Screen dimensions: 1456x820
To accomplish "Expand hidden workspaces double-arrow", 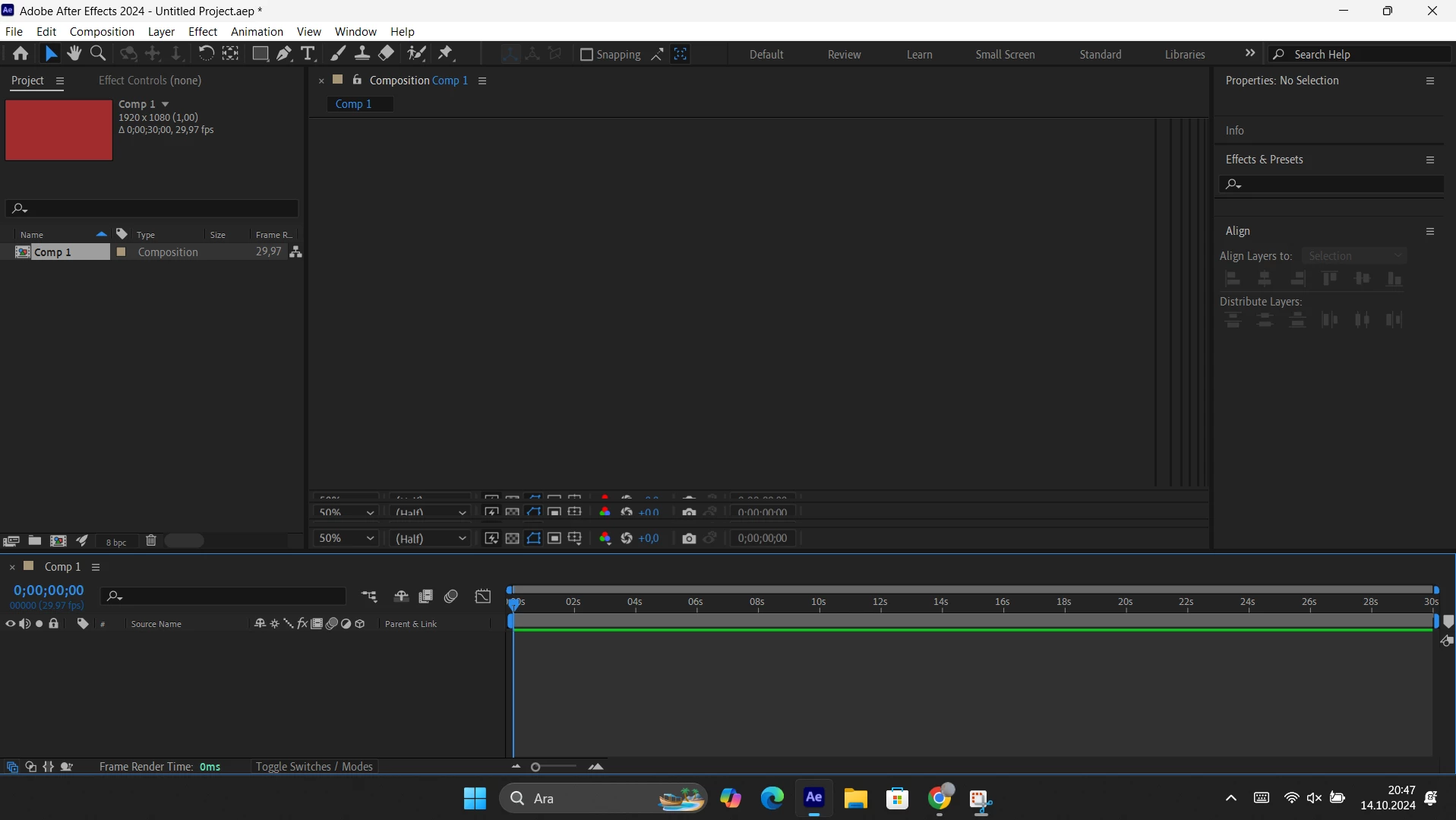I will click(x=1250, y=53).
